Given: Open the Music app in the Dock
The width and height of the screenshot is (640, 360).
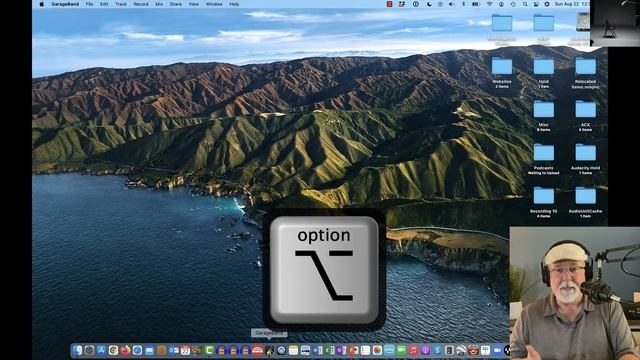Looking at the screenshot, I should [413, 350].
